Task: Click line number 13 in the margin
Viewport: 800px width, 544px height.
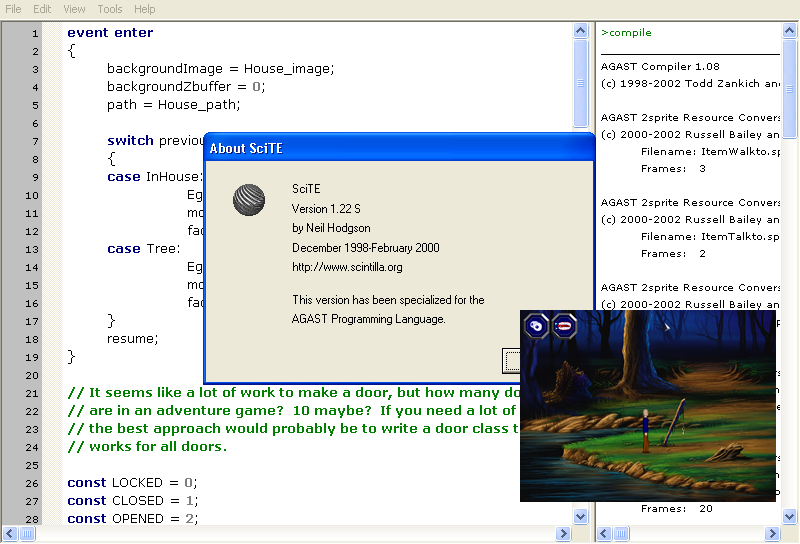Action: pos(32,250)
